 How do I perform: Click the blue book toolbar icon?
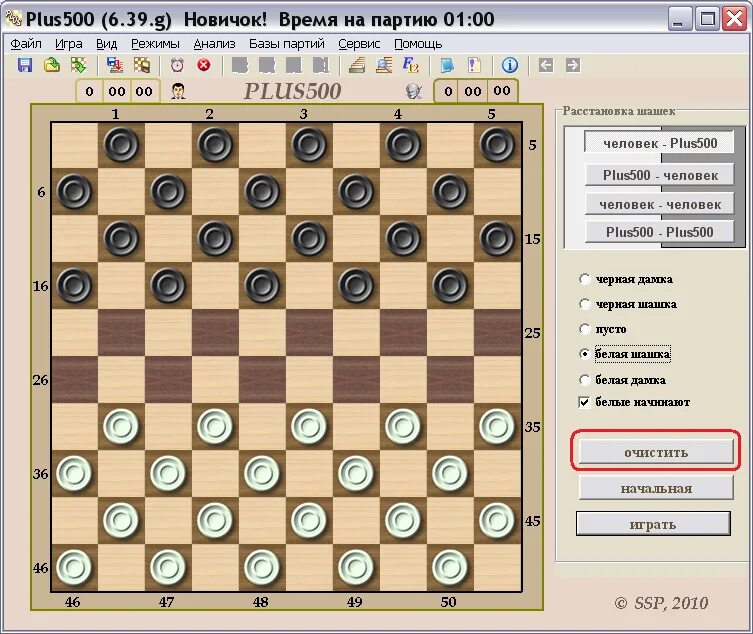447,65
